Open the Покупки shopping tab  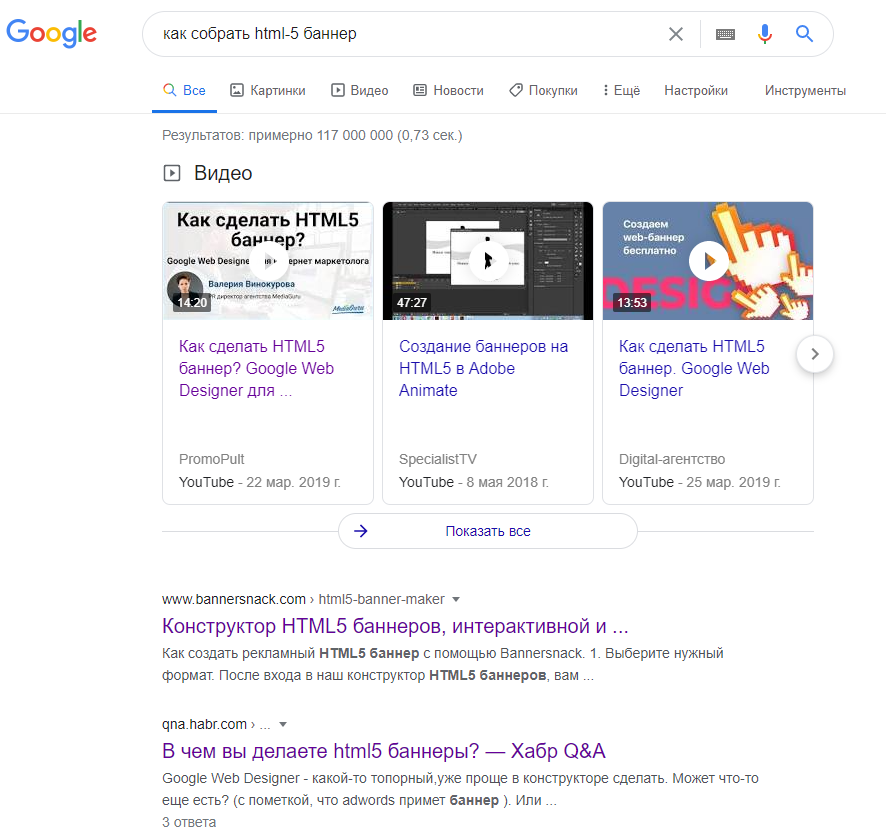[x=543, y=90]
